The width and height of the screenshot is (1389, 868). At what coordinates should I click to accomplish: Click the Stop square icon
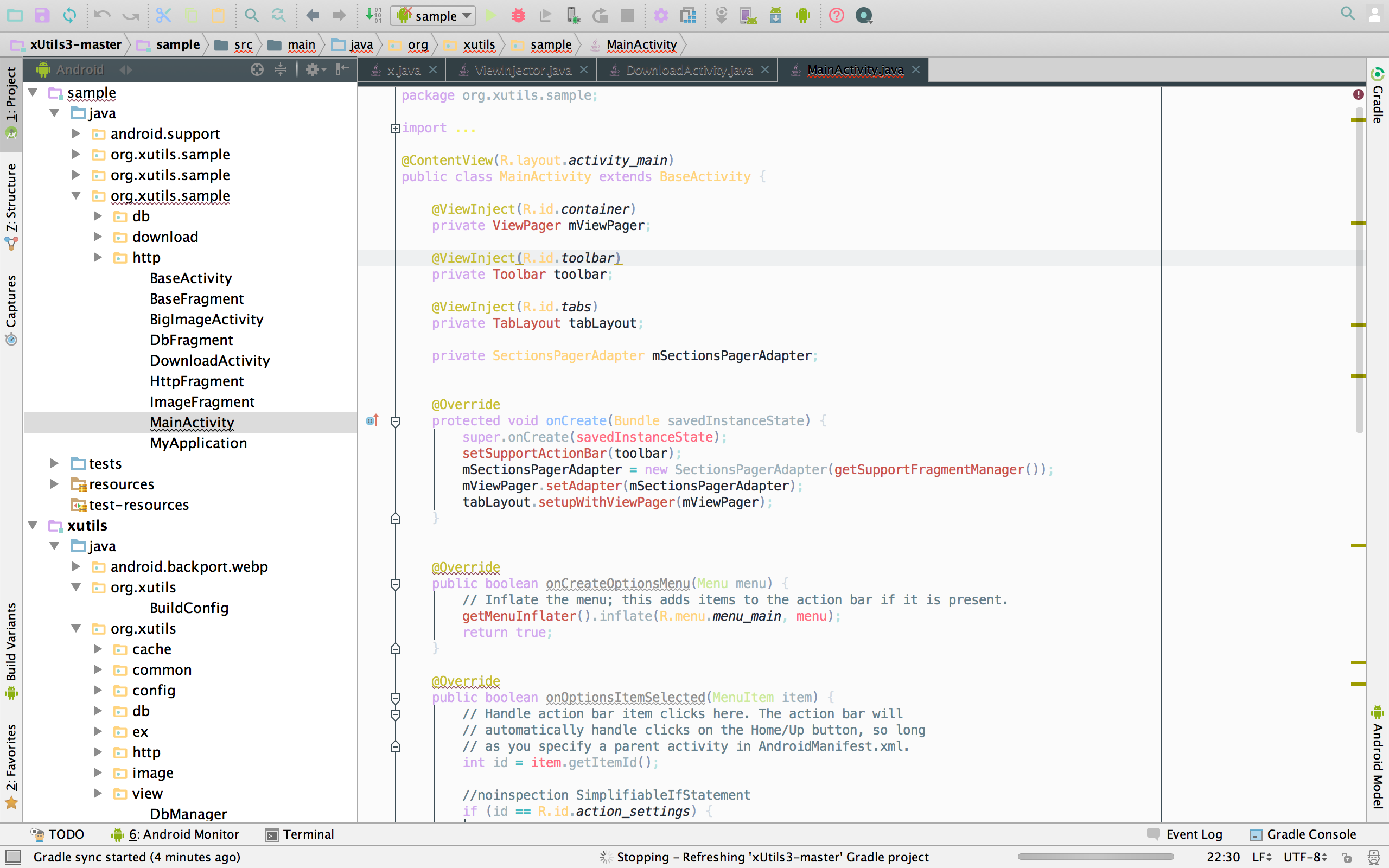tap(627, 16)
